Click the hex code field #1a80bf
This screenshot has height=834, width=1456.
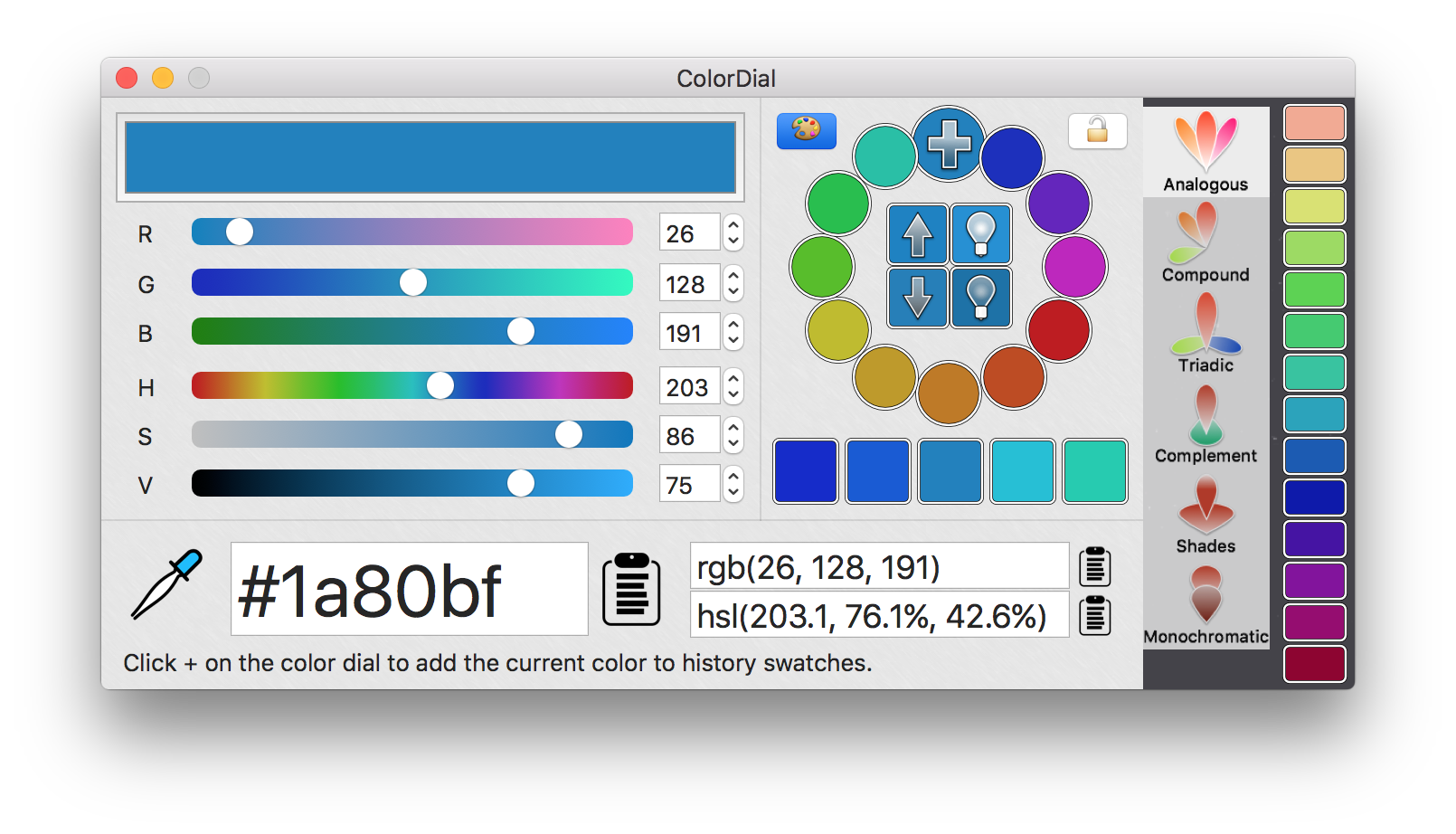tap(410, 589)
